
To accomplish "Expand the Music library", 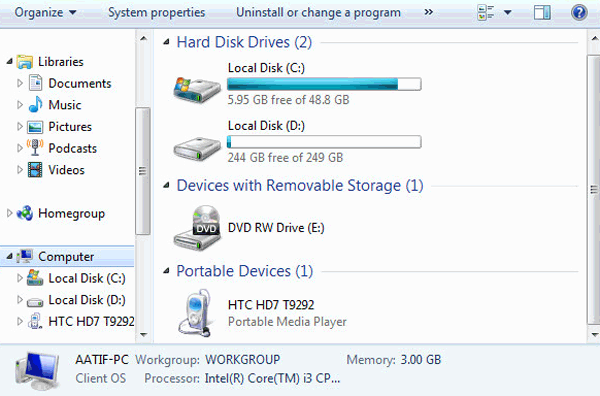I will [20, 104].
